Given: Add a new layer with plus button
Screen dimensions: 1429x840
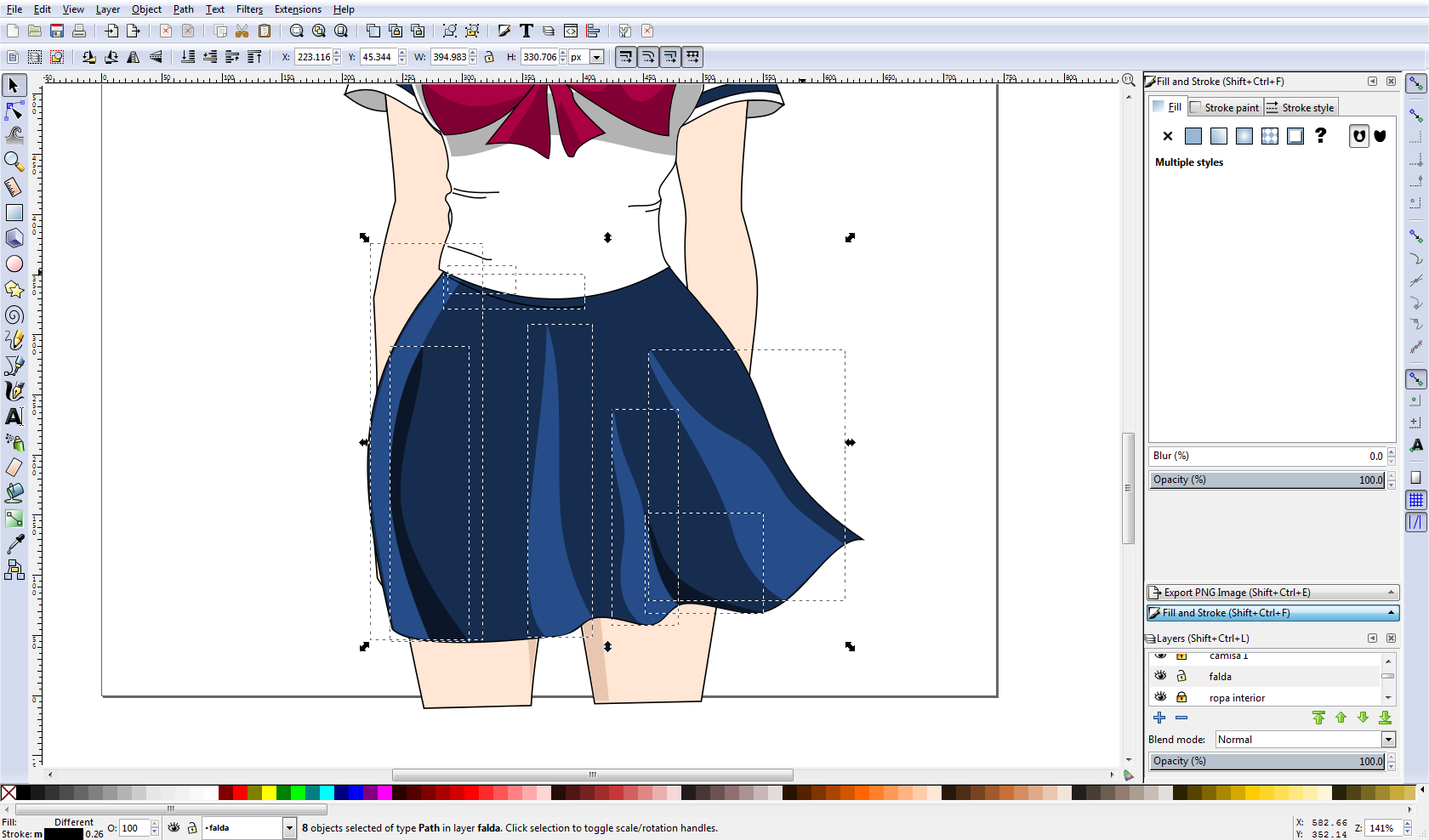Looking at the screenshot, I should coord(1159,718).
